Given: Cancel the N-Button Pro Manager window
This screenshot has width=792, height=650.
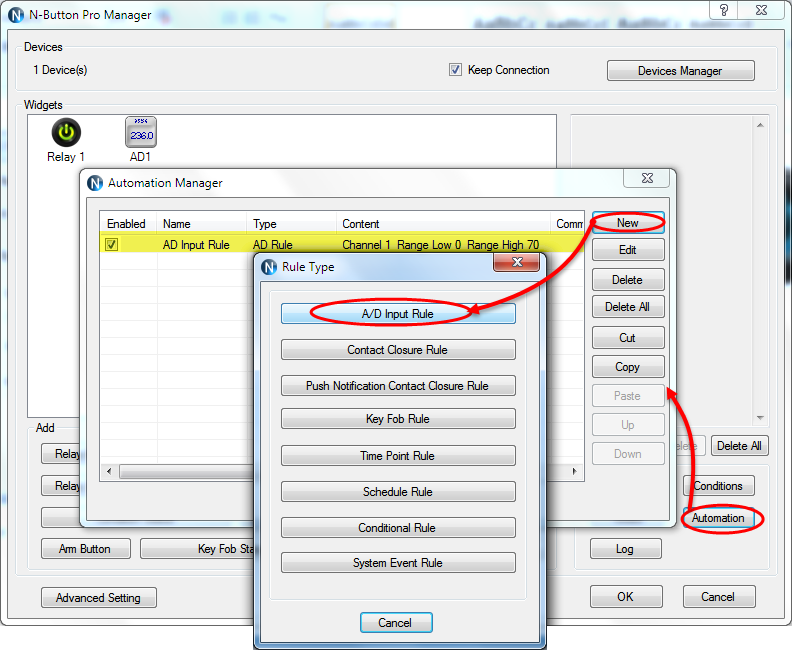Looking at the screenshot, I should coord(719,597).
